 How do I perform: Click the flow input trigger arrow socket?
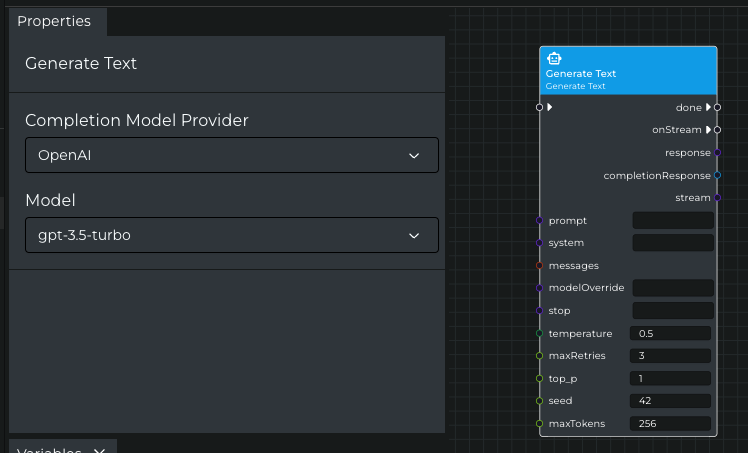(540, 107)
